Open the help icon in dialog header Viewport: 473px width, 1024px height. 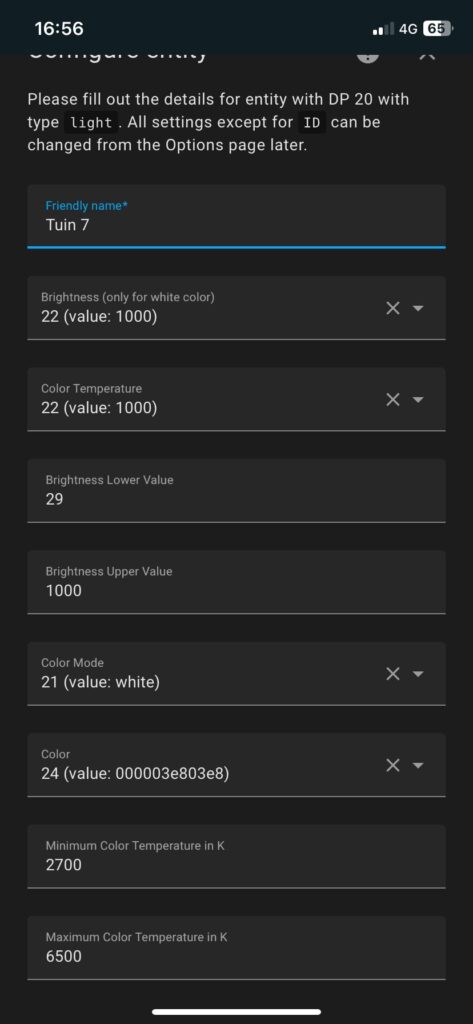[x=368, y=57]
